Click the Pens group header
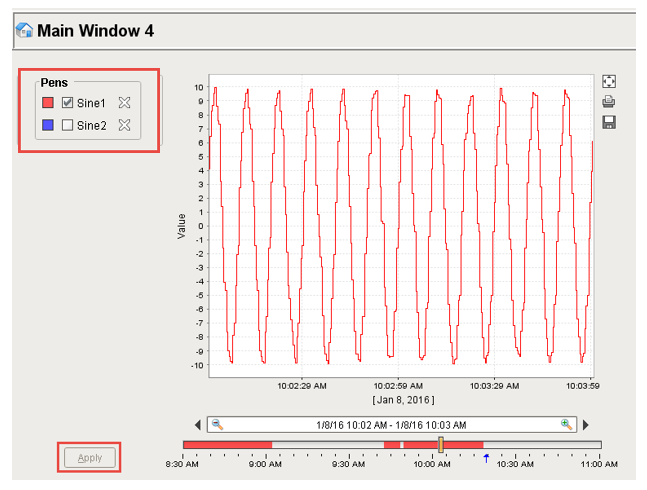 (54, 82)
